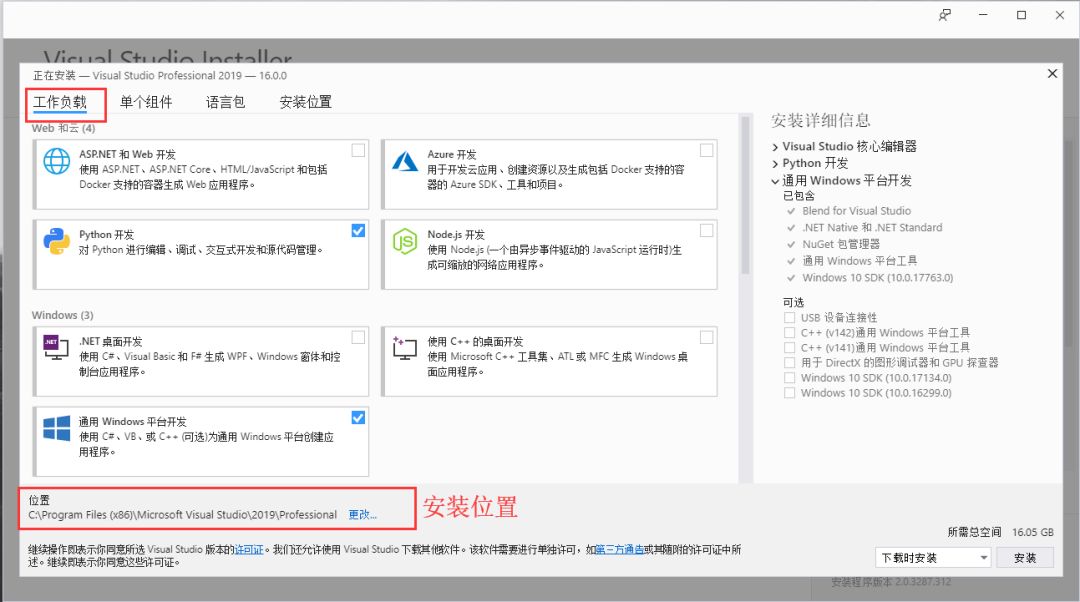
Task: Switch to the 单个组件 tab
Action: point(146,102)
